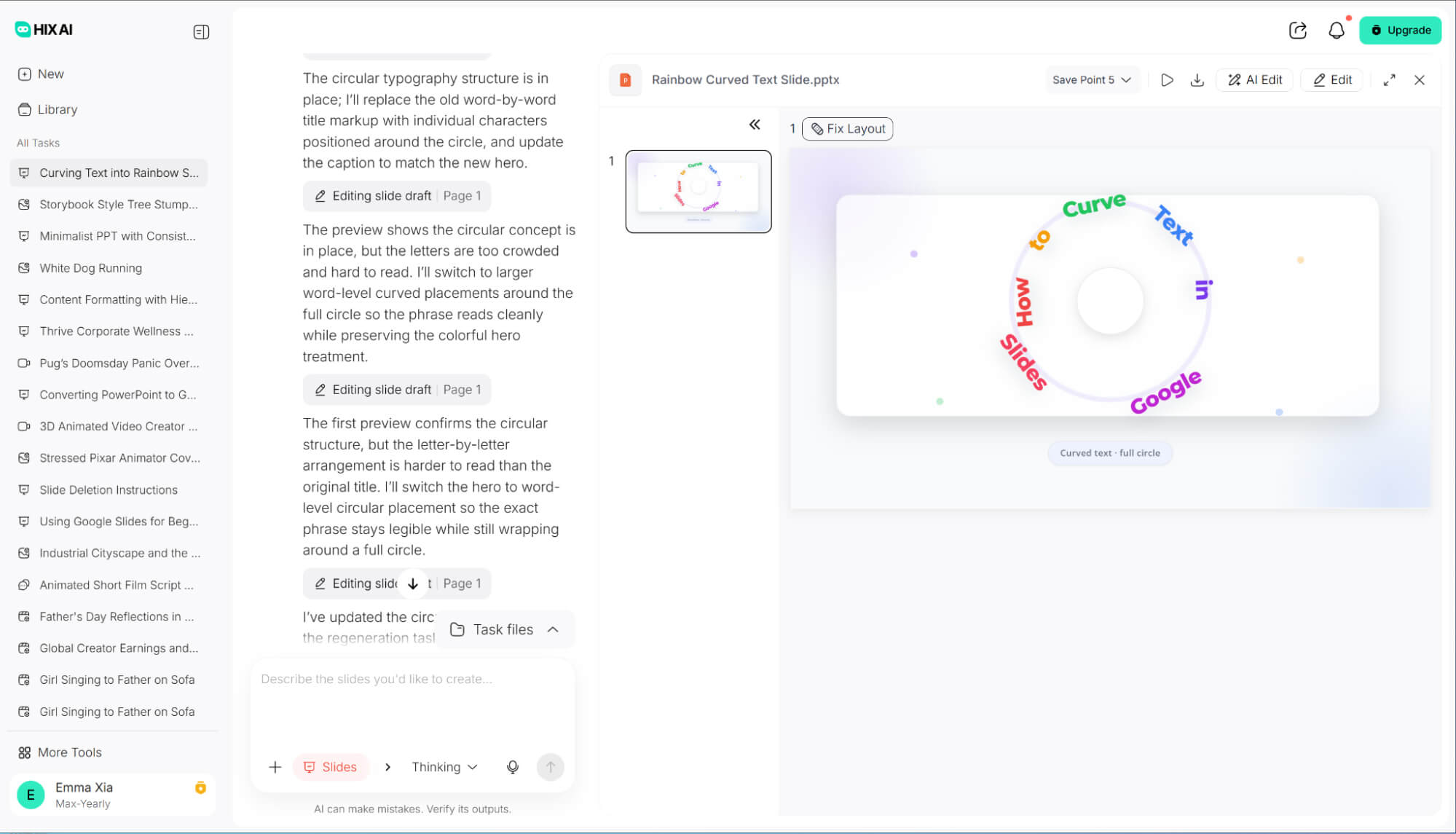Open the Save Point 5 dropdown
The height and width of the screenshot is (834, 1456).
(x=1091, y=80)
